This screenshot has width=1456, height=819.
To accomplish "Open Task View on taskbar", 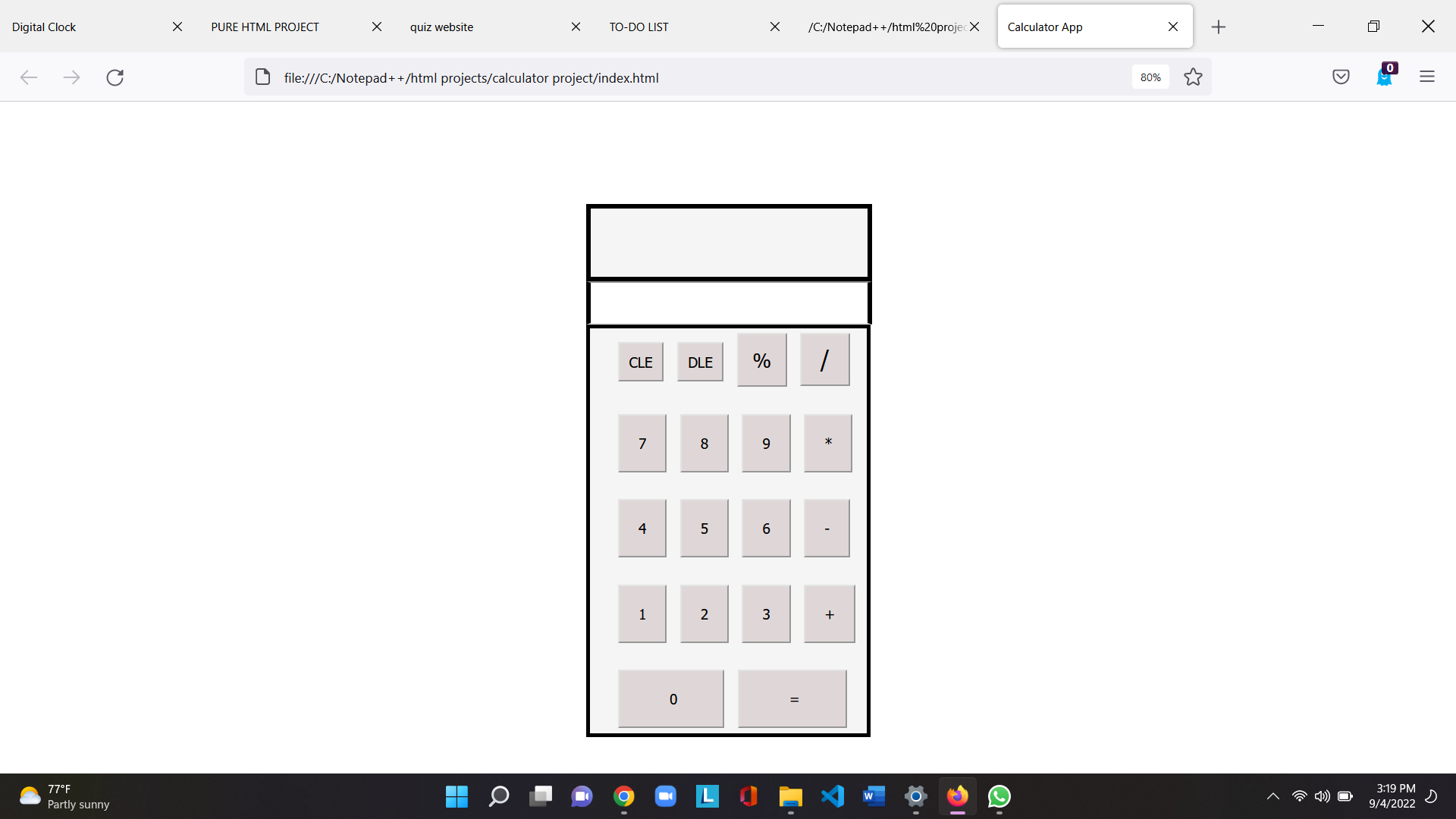I will tap(541, 796).
